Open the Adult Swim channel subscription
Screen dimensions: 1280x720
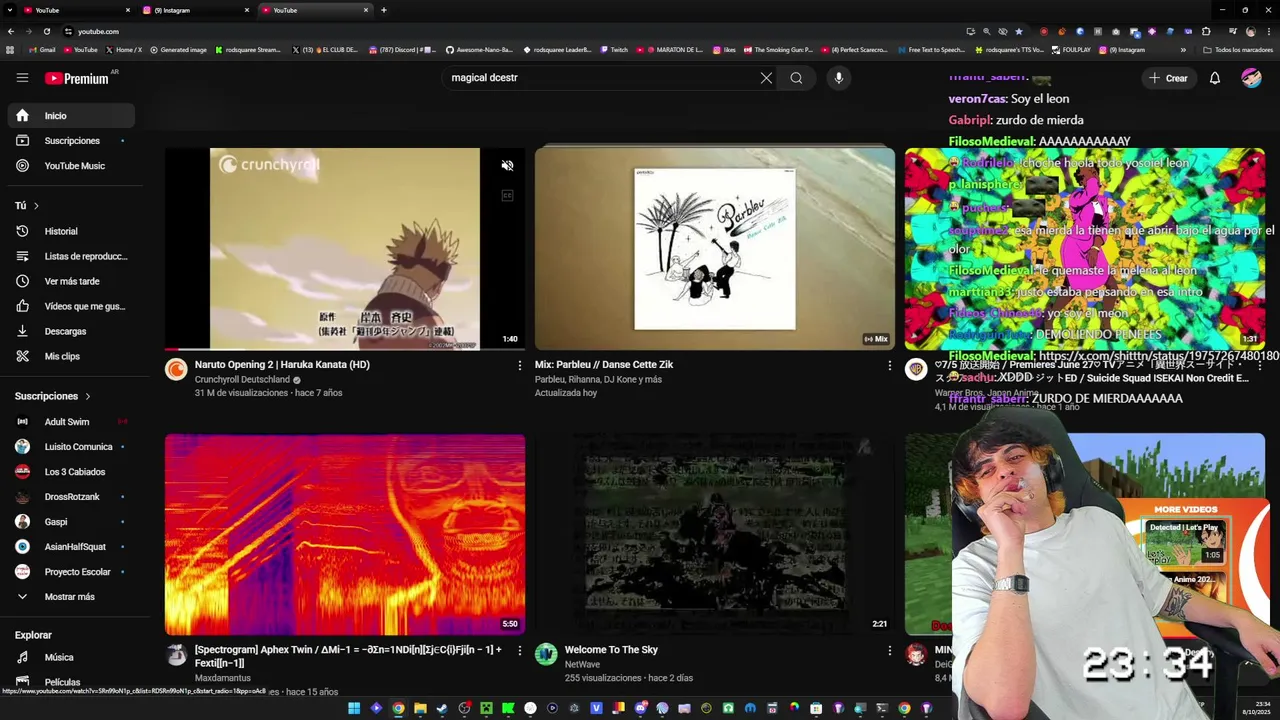point(71,422)
